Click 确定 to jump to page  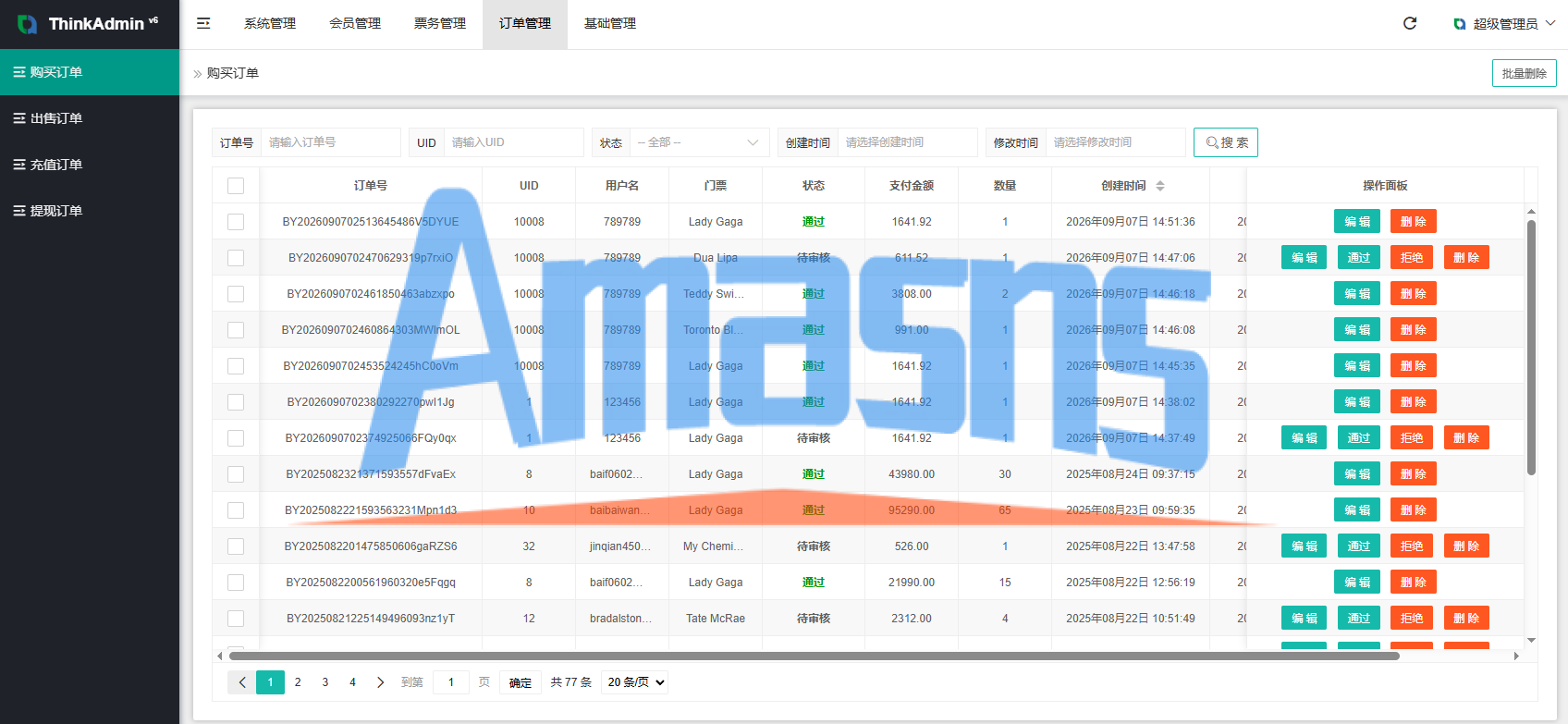[521, 682]
